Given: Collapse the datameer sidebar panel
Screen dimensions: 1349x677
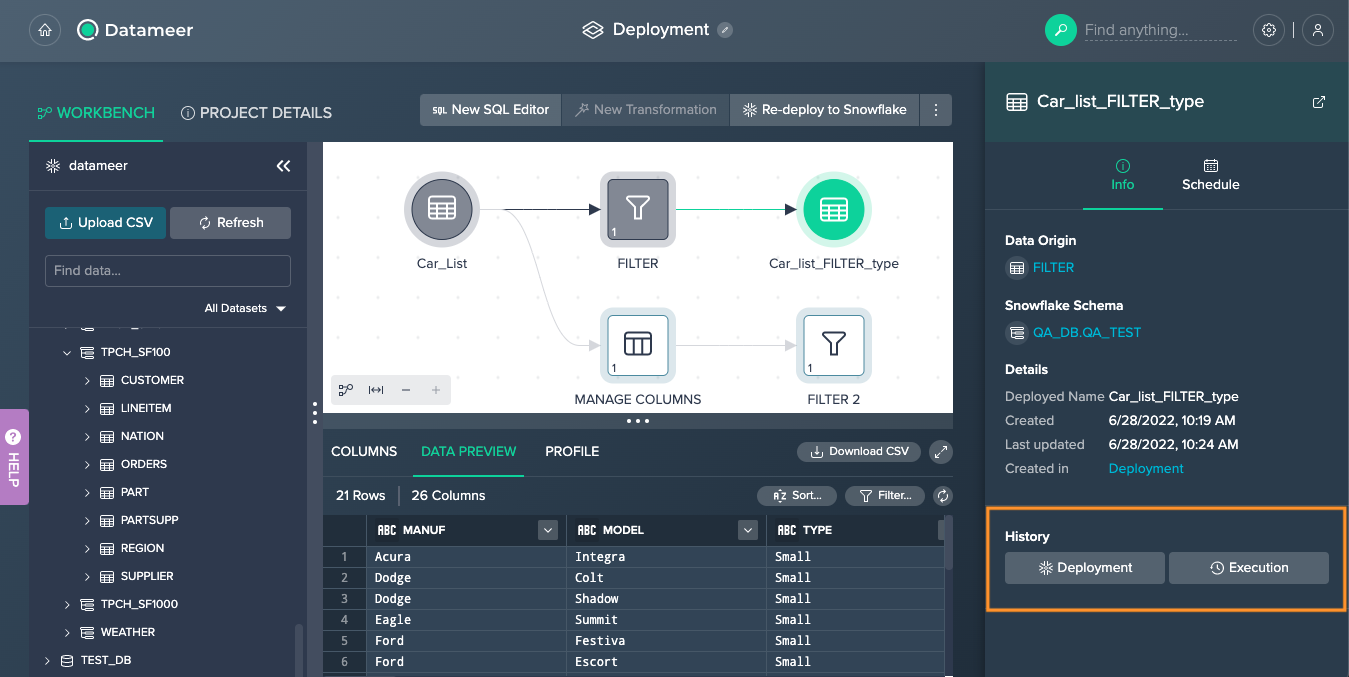Looking at the screenshot, I should (x=283, y=165).
